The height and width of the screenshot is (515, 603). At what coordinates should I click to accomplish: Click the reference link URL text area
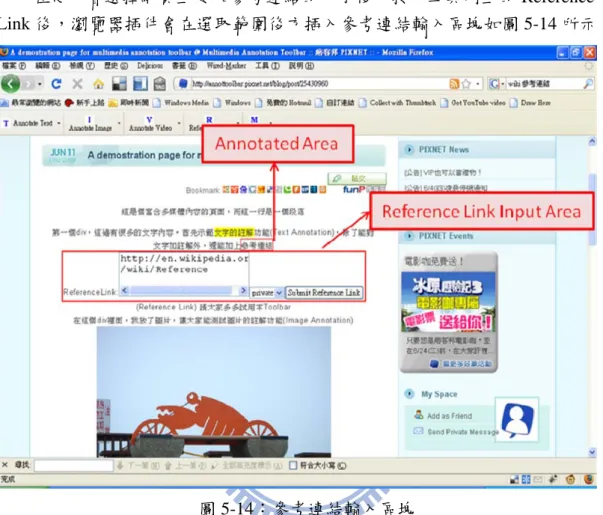(x=184, y=269)
